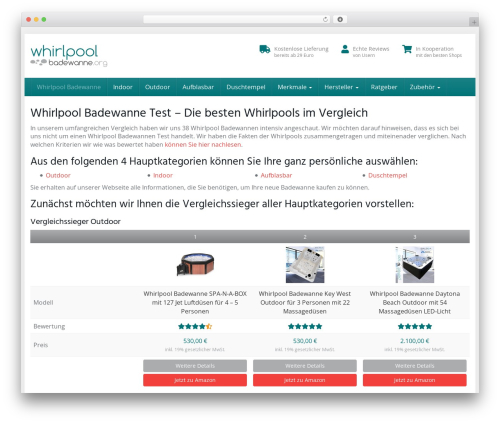
Task: Click the Kostenlose Lieferung text
Action: [x=301, y=49]
